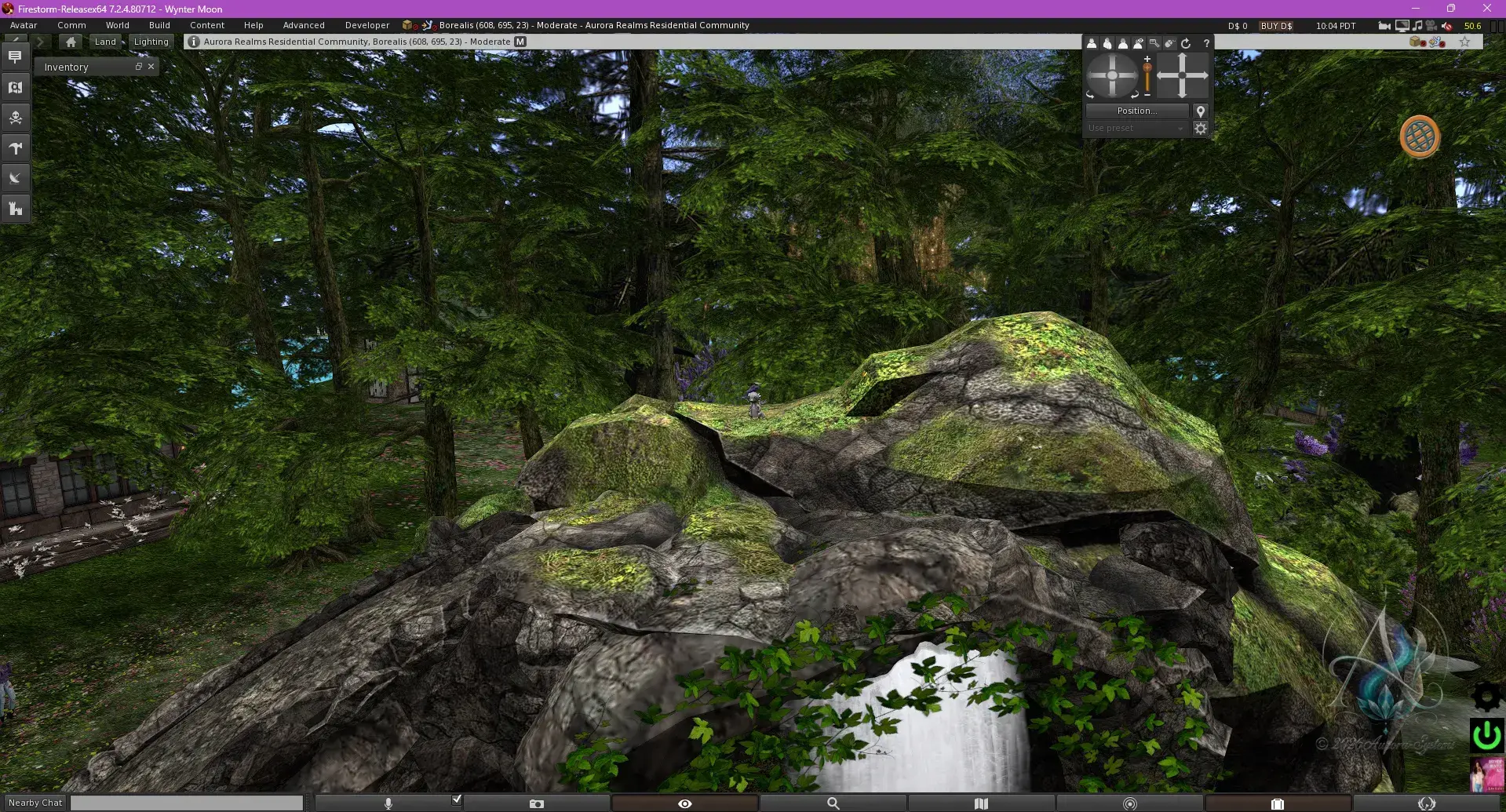Add location to favorites star

(x=1464, y=42)
